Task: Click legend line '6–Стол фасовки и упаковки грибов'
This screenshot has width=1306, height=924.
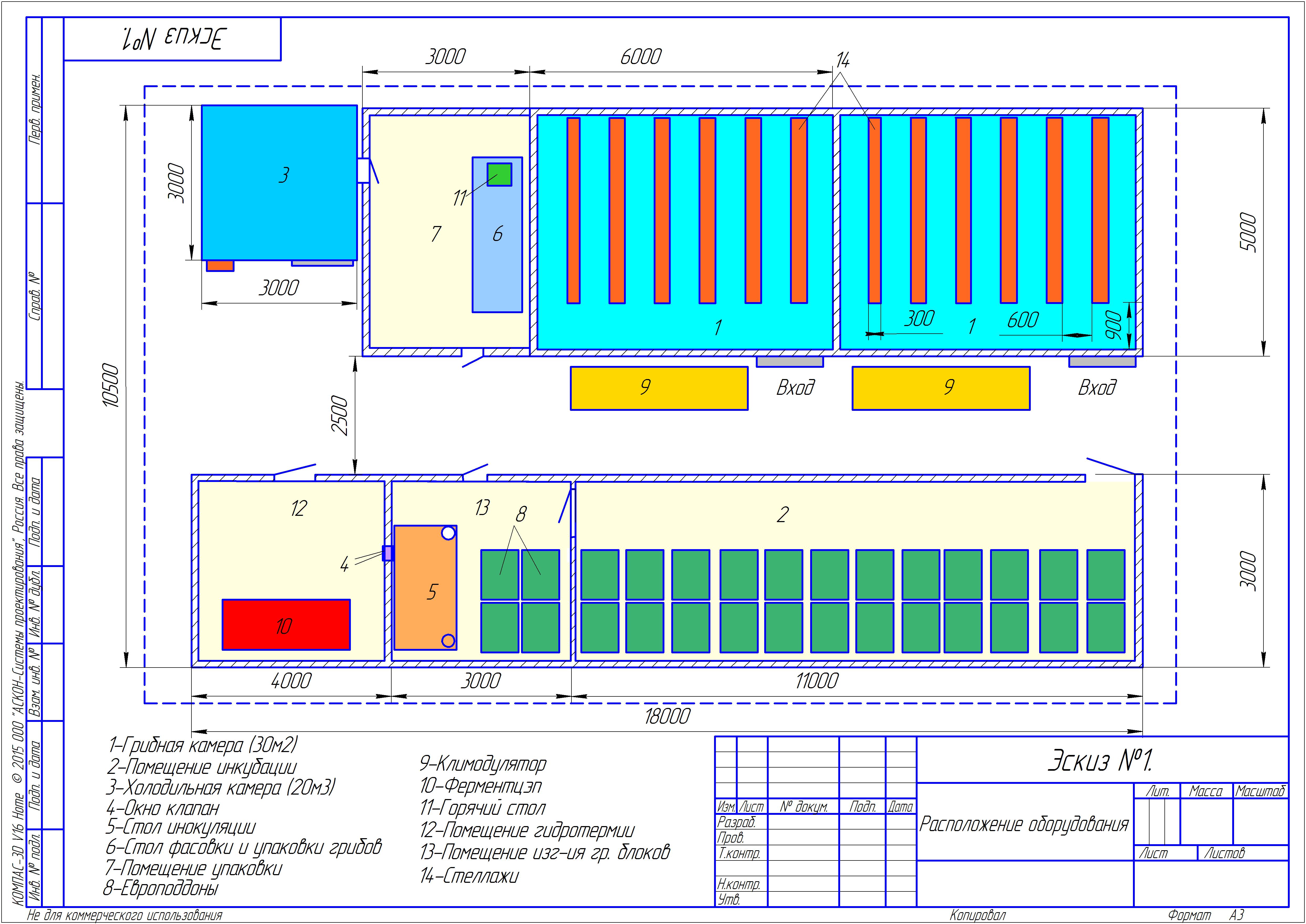Action: 243,847
